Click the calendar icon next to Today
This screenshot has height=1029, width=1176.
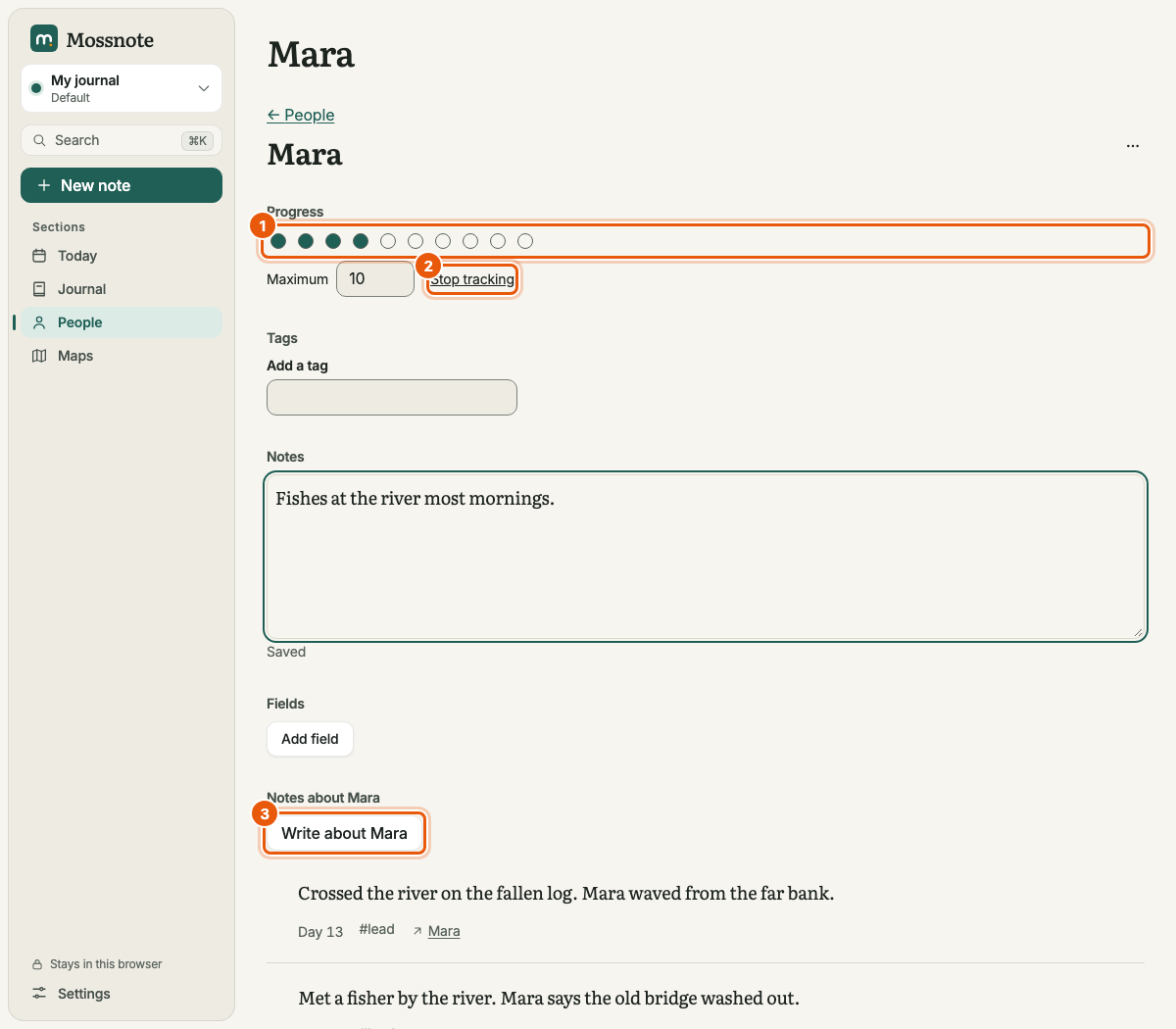tap(39, 256)
